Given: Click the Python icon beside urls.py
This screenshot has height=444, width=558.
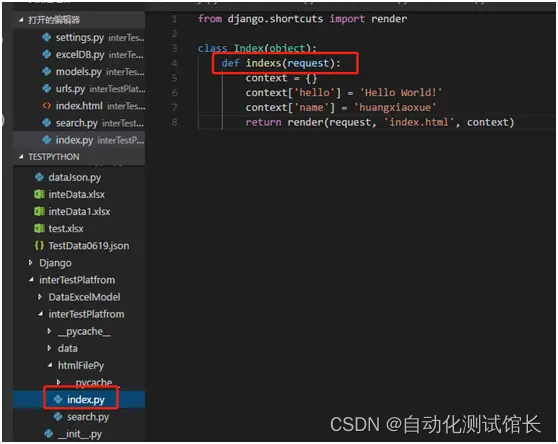Looking at the screenshot, I should (47, 88).
